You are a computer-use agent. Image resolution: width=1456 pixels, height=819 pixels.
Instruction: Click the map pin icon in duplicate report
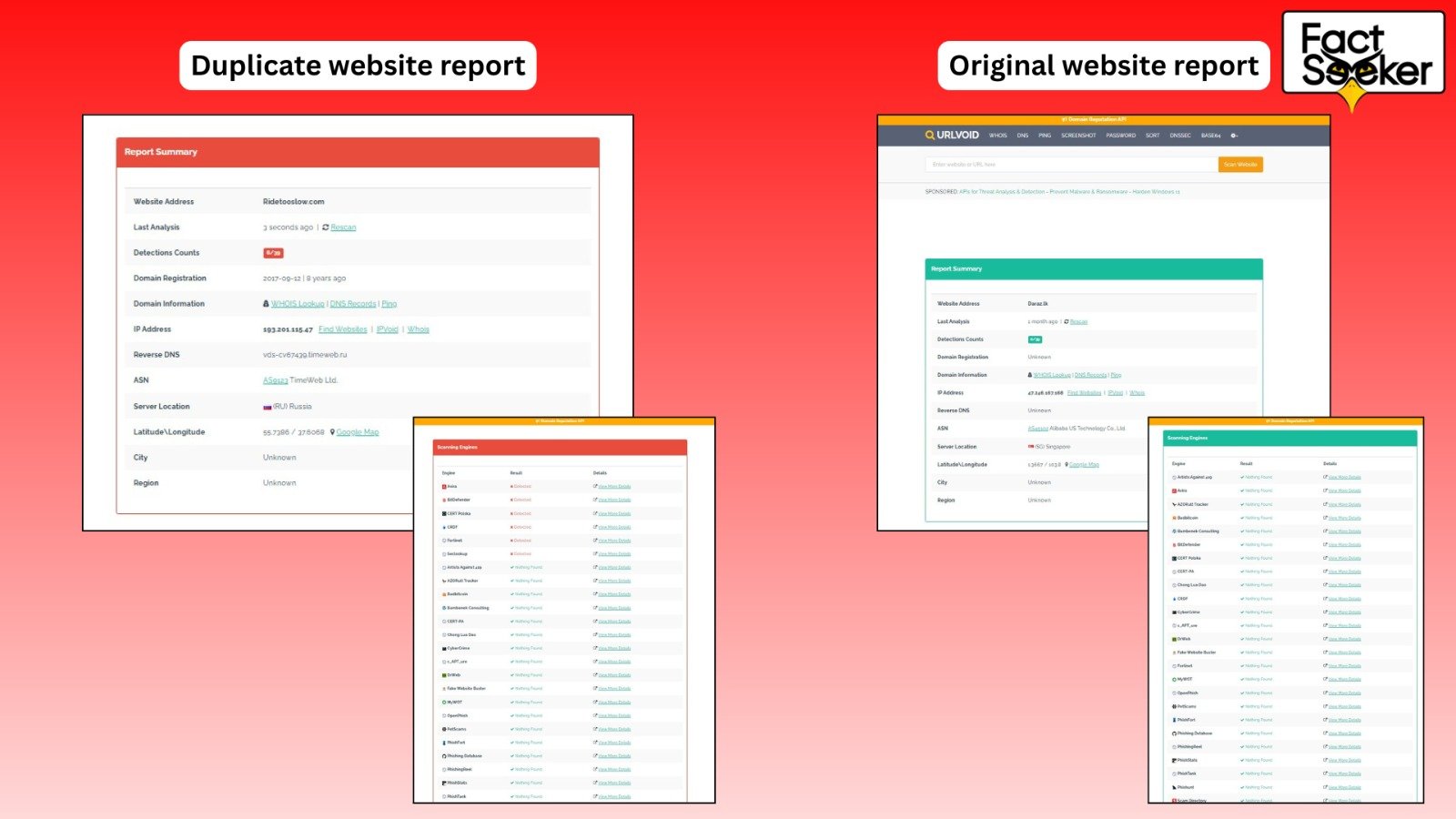[332, 432]
